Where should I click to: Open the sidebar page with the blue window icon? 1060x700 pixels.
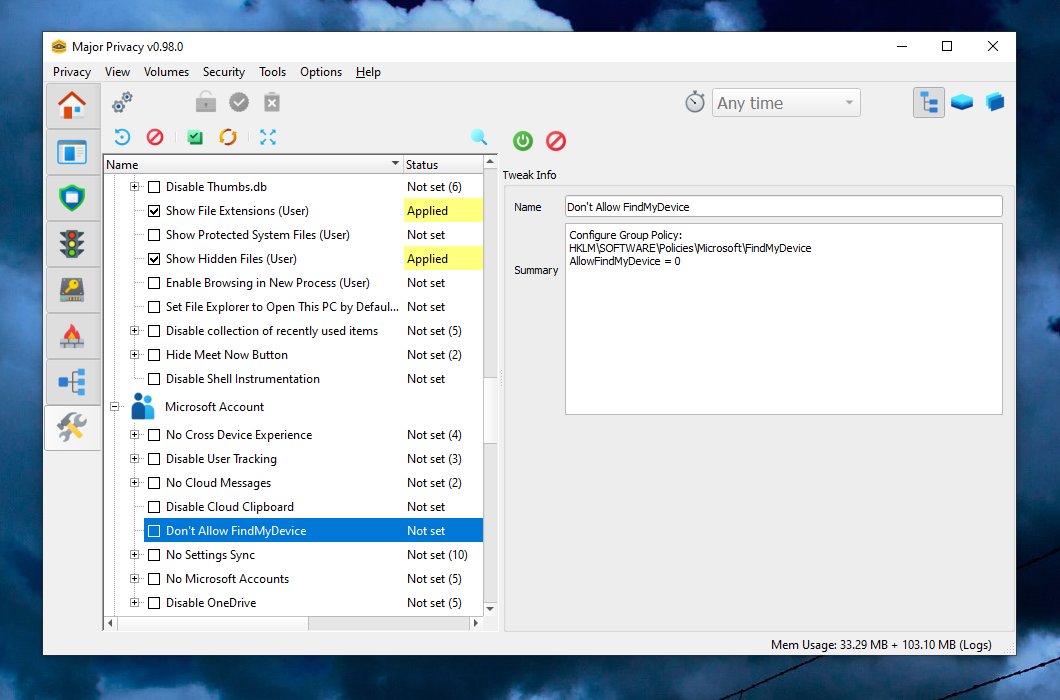coord(72,152)
